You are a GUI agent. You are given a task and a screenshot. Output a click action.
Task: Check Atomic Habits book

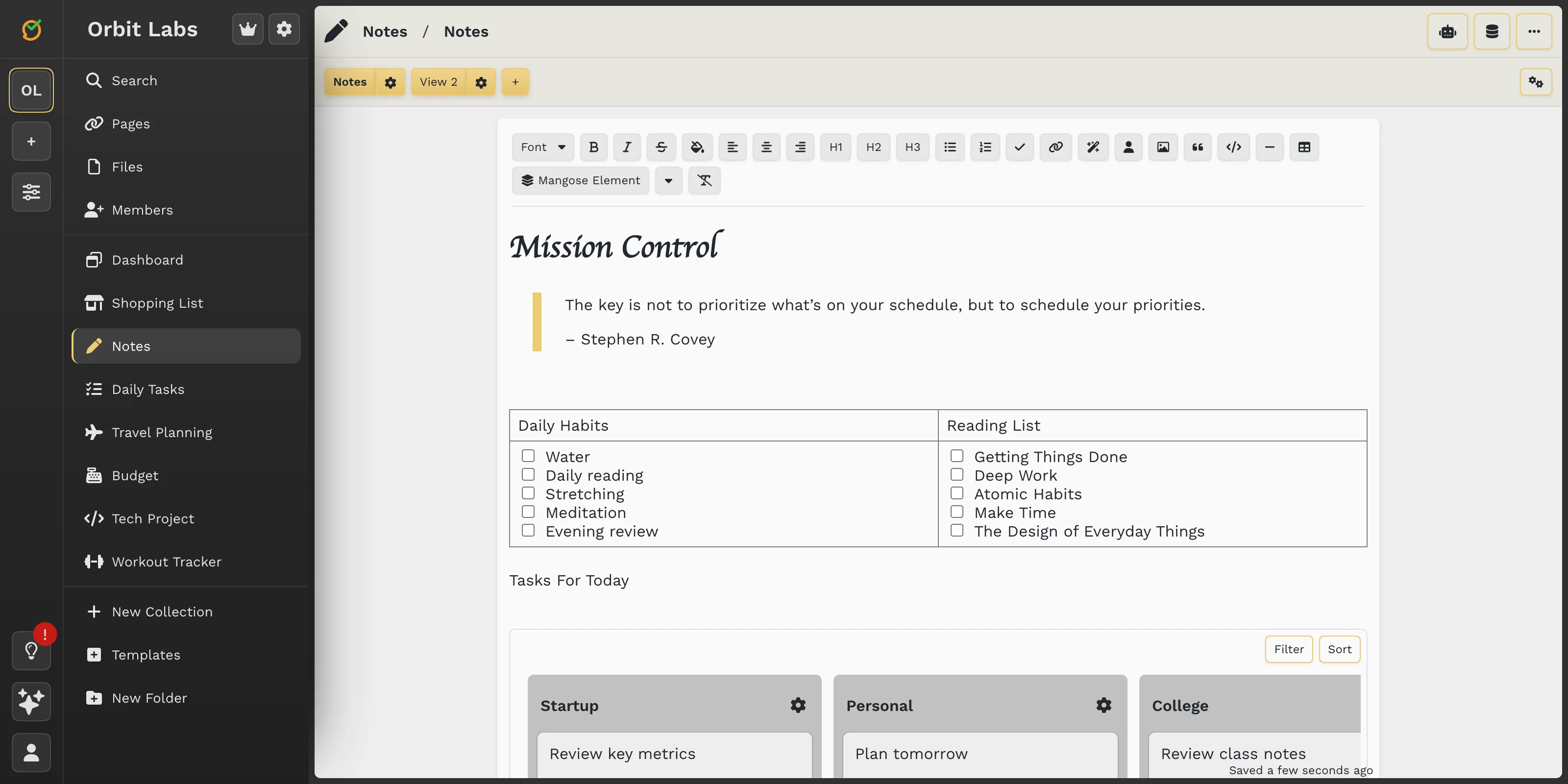tap(957, 493)
